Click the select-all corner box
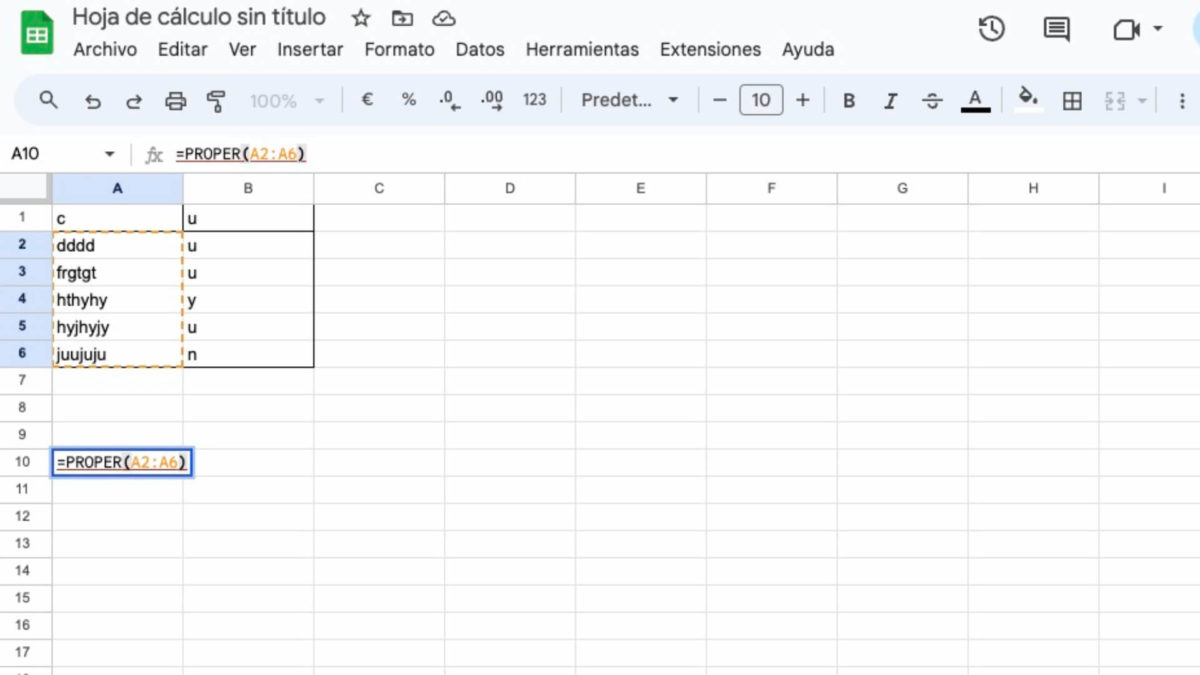1200x675 pixels. (25, 188)
